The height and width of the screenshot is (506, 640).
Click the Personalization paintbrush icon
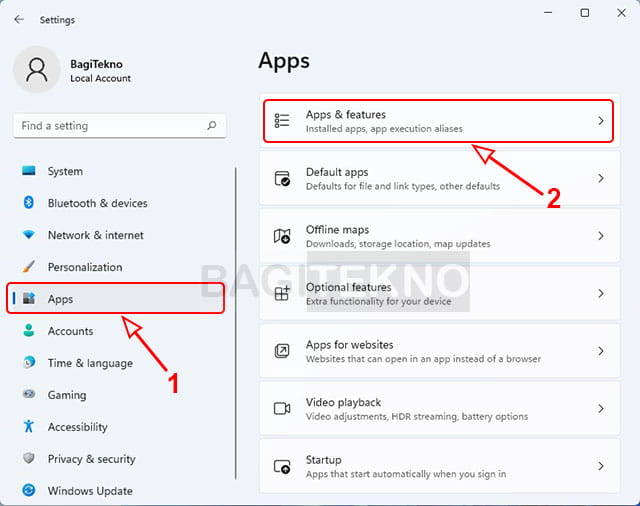29,266
